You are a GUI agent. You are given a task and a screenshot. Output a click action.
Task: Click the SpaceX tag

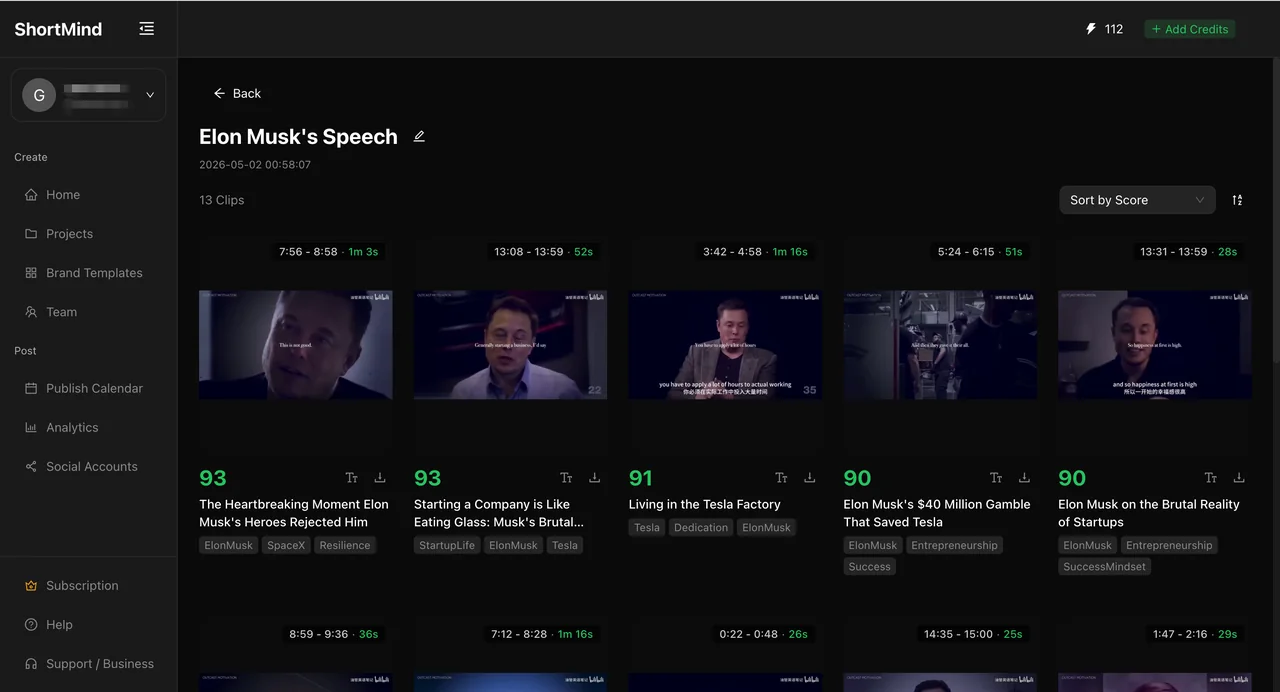[286, 546]
